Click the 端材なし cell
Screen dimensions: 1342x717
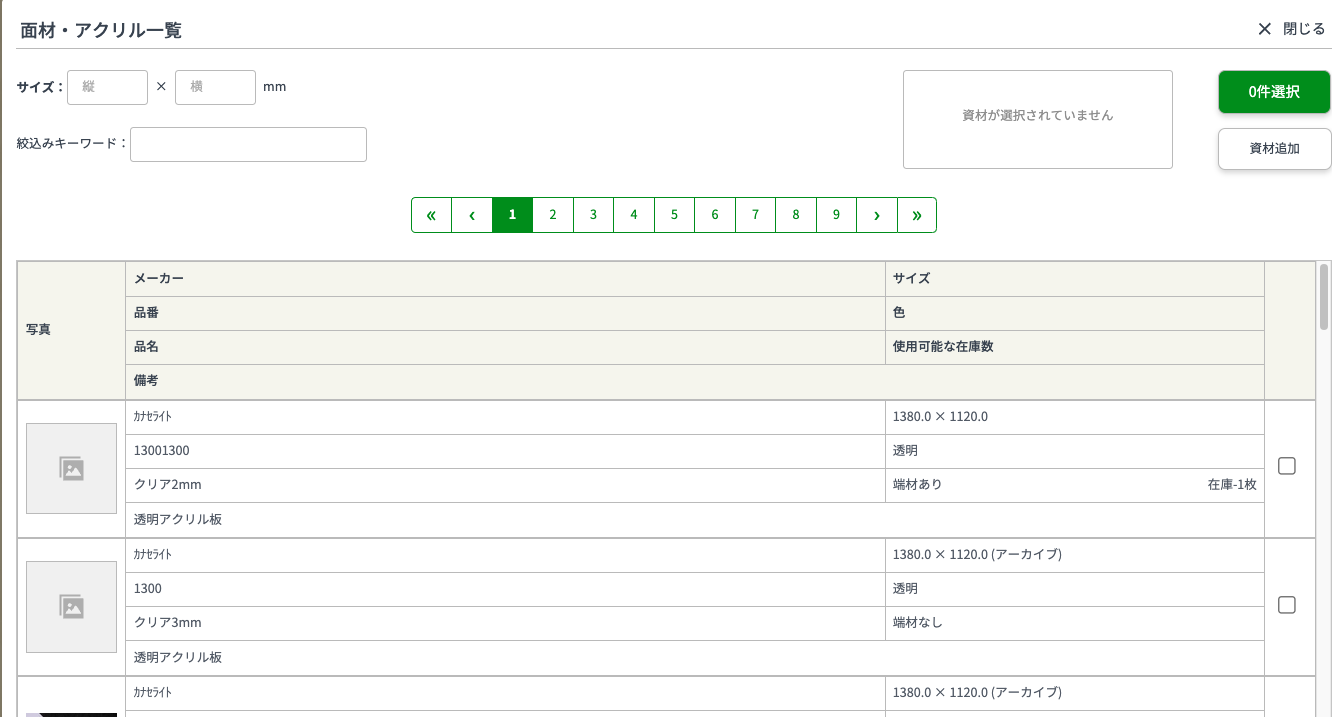click(x=1075, y=623)
